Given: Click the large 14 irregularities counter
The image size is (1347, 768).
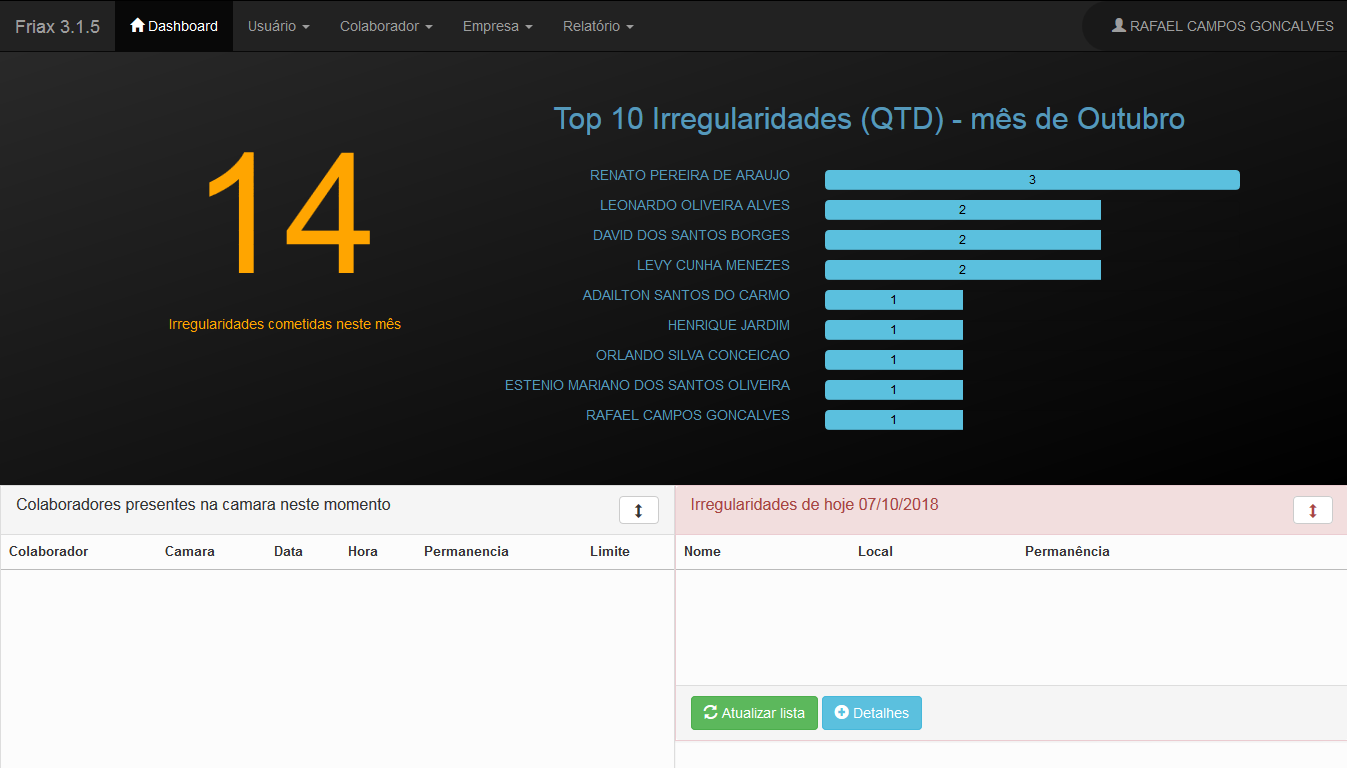Looking at the screenshot, I should tap(285, 214).
